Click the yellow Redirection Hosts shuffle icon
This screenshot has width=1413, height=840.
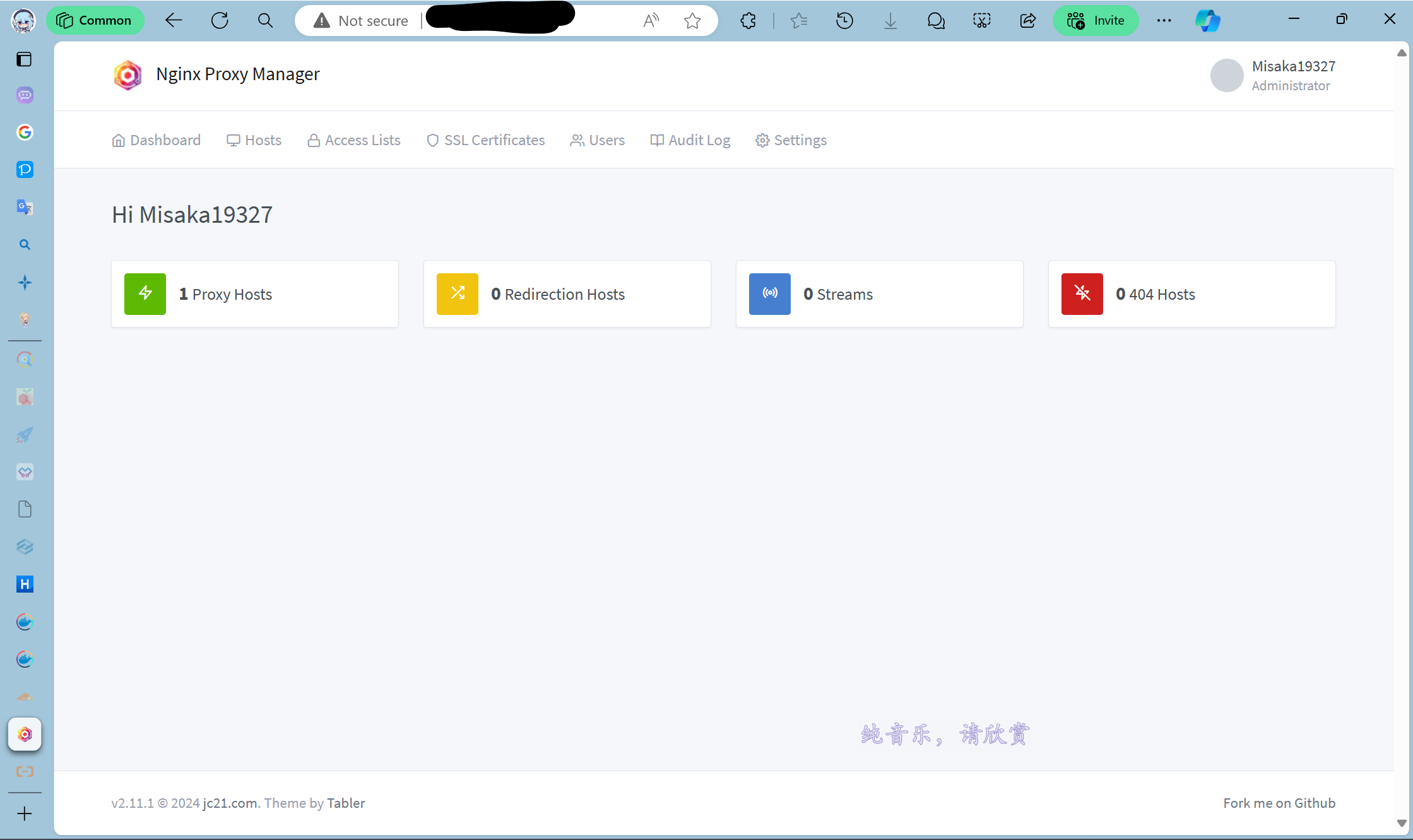458,294
